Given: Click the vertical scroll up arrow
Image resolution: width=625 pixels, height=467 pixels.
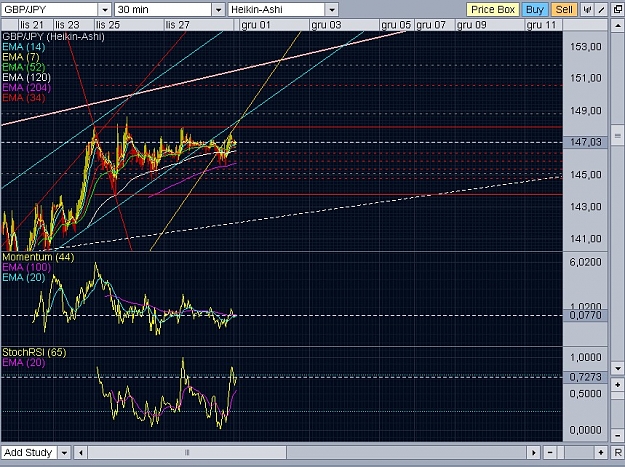Looking at the screenshot, I should tap(617, 26).
